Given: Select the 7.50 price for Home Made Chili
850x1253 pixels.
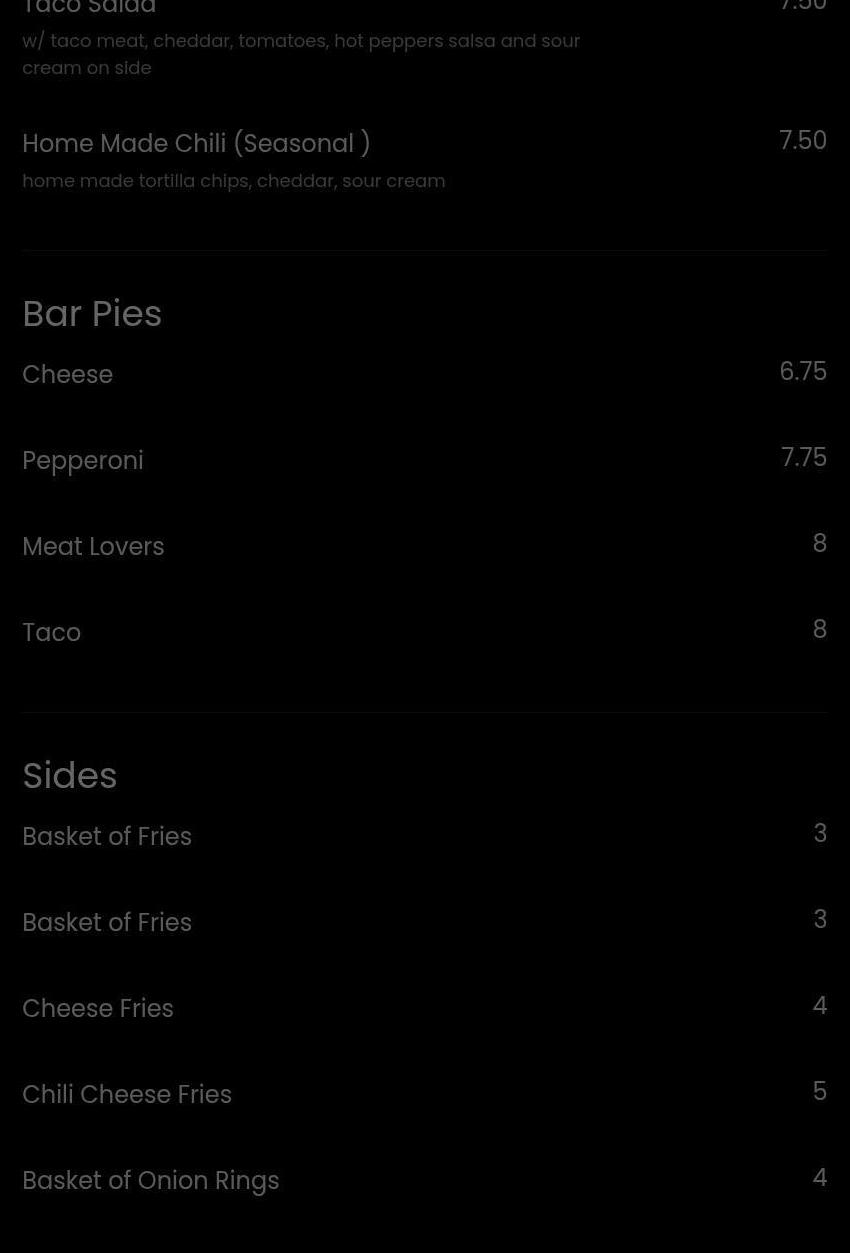Looking at the screenshot, I should tap(802, 141).
